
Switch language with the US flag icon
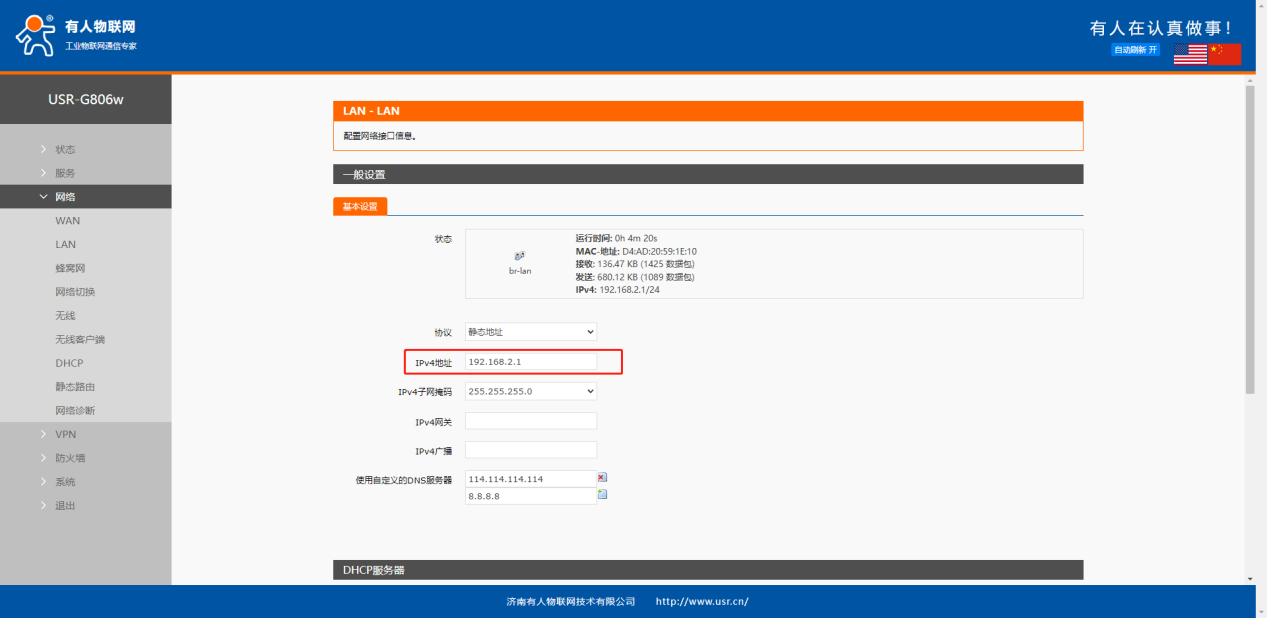(x=1190, y=54)
